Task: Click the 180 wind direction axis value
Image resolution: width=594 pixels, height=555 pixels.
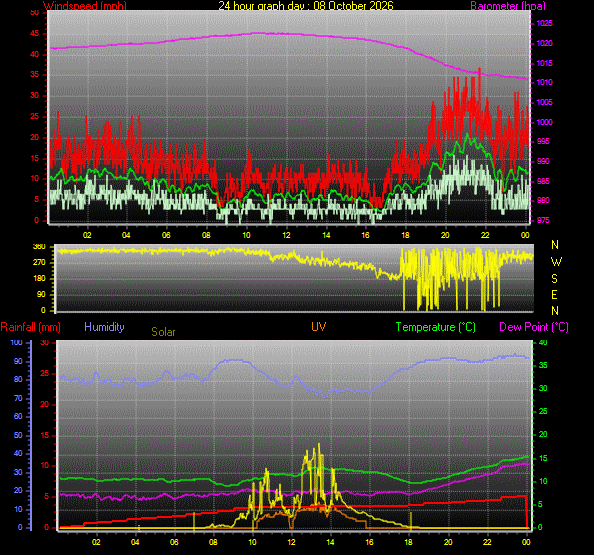Action: pos(39,278)
